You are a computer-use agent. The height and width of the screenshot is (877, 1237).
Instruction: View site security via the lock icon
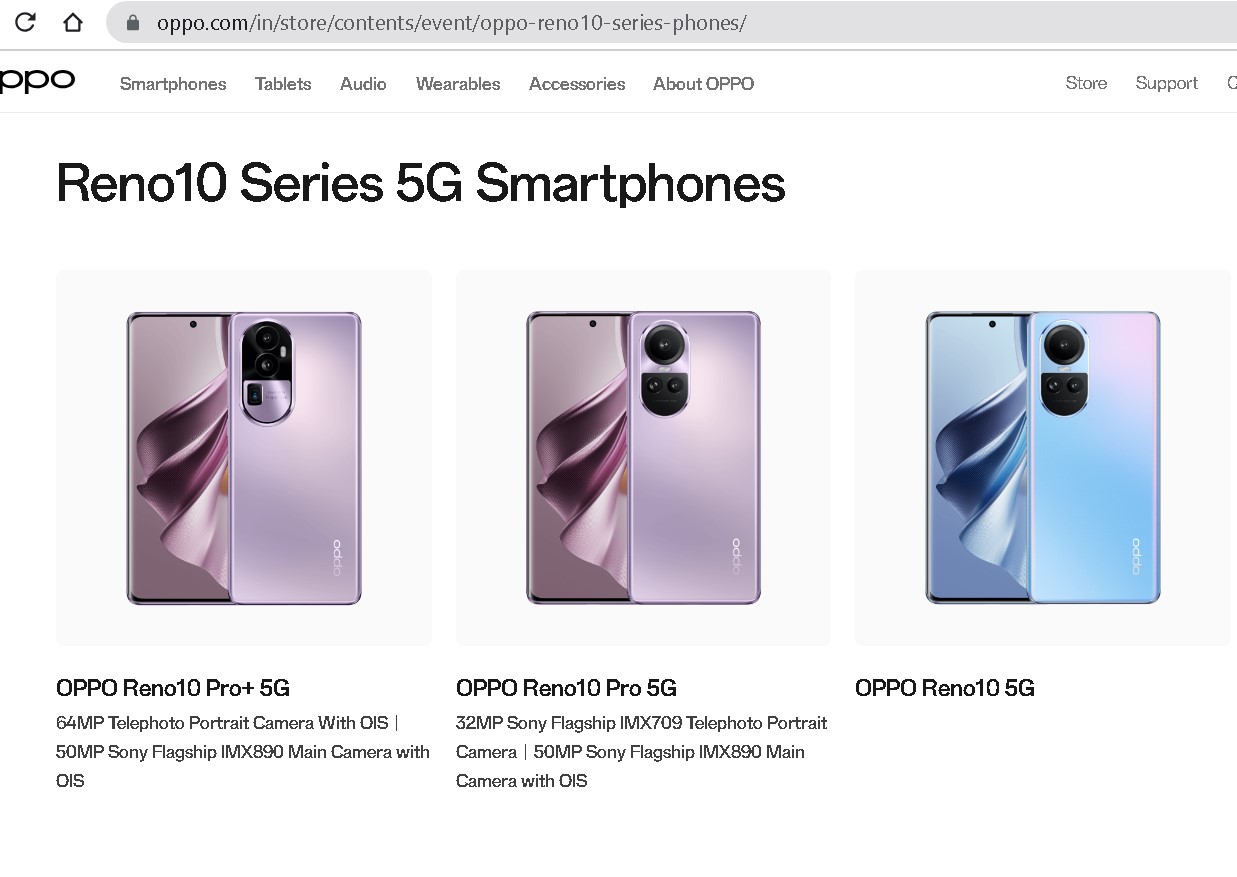tap(132, 22)
